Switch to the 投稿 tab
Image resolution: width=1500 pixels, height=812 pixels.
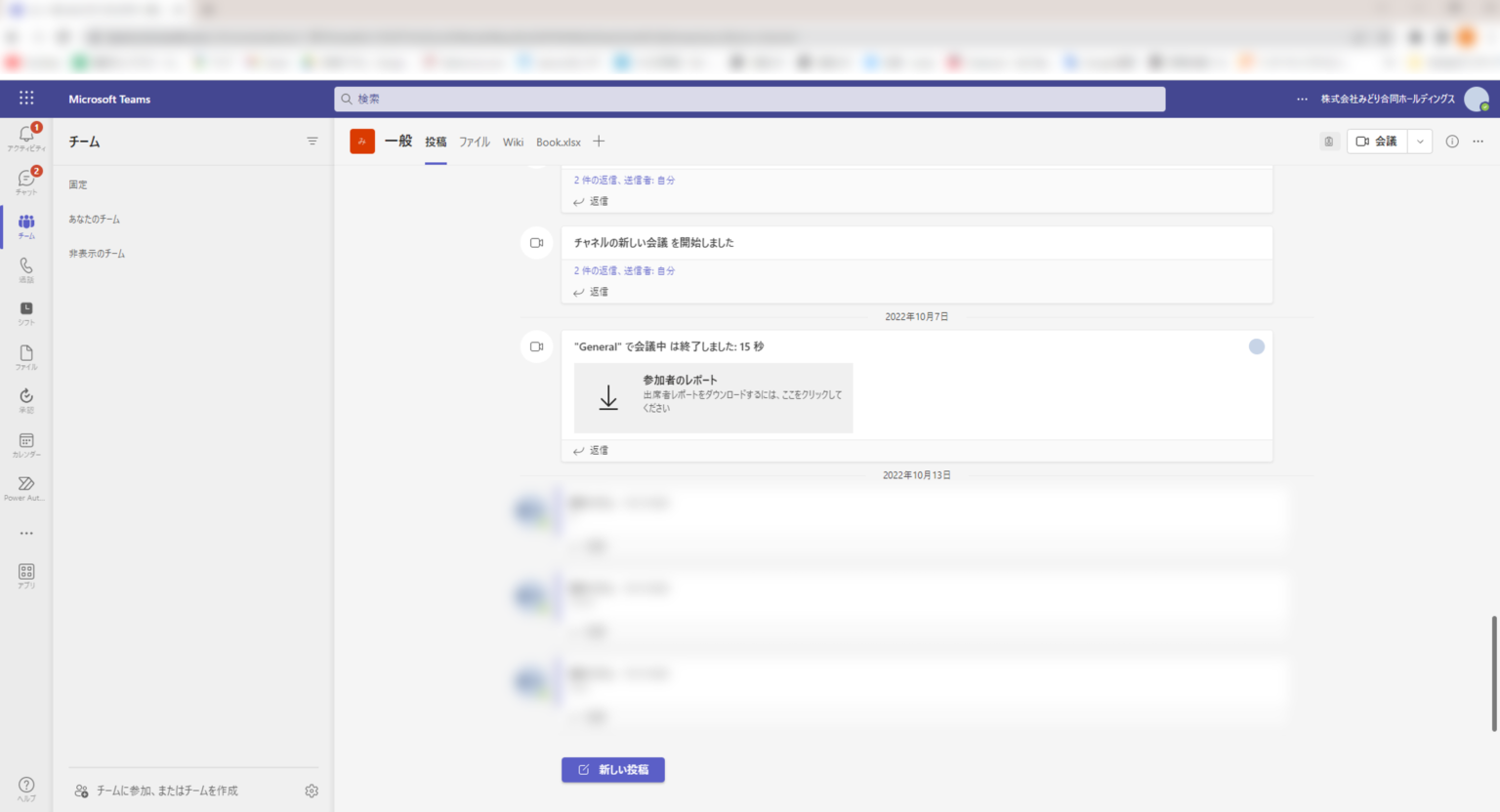[x=436, y=142]
